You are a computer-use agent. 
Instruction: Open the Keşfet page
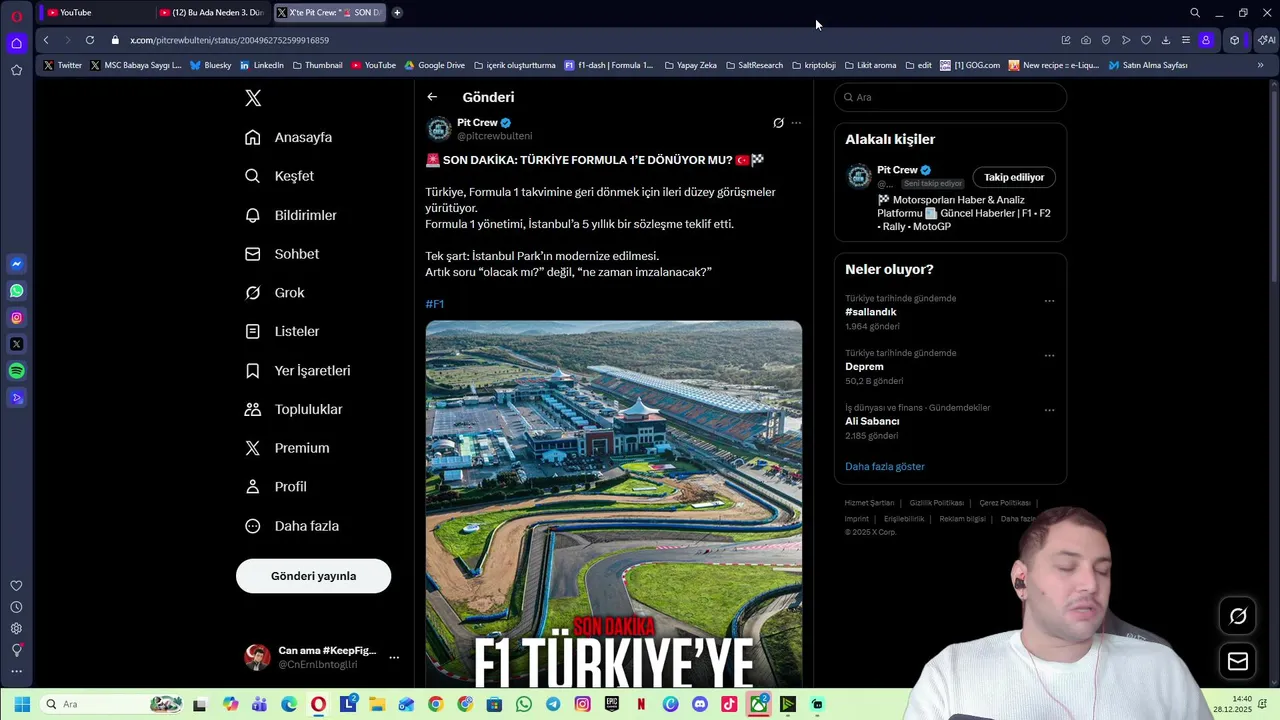[x=279, y=176]
